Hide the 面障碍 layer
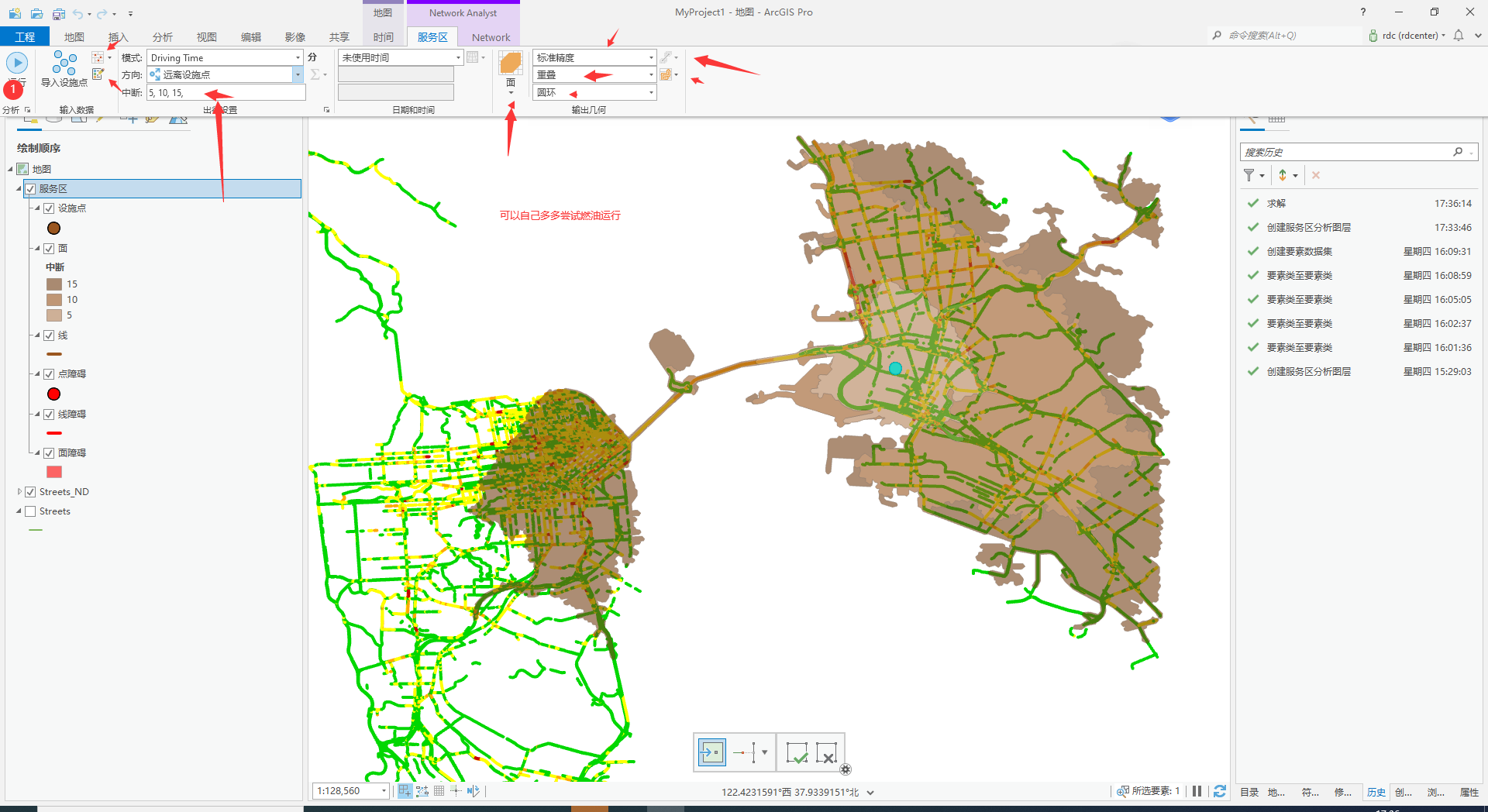Viewport: 1488px width, 812px height. [50, 452]
